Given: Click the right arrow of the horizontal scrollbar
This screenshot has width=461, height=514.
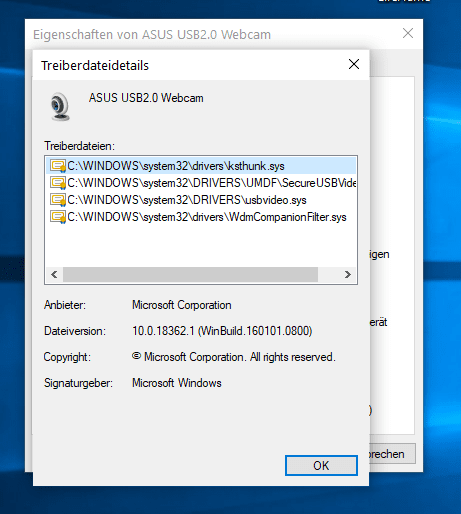Looking at the screenshot, I should tap(348, 274).
